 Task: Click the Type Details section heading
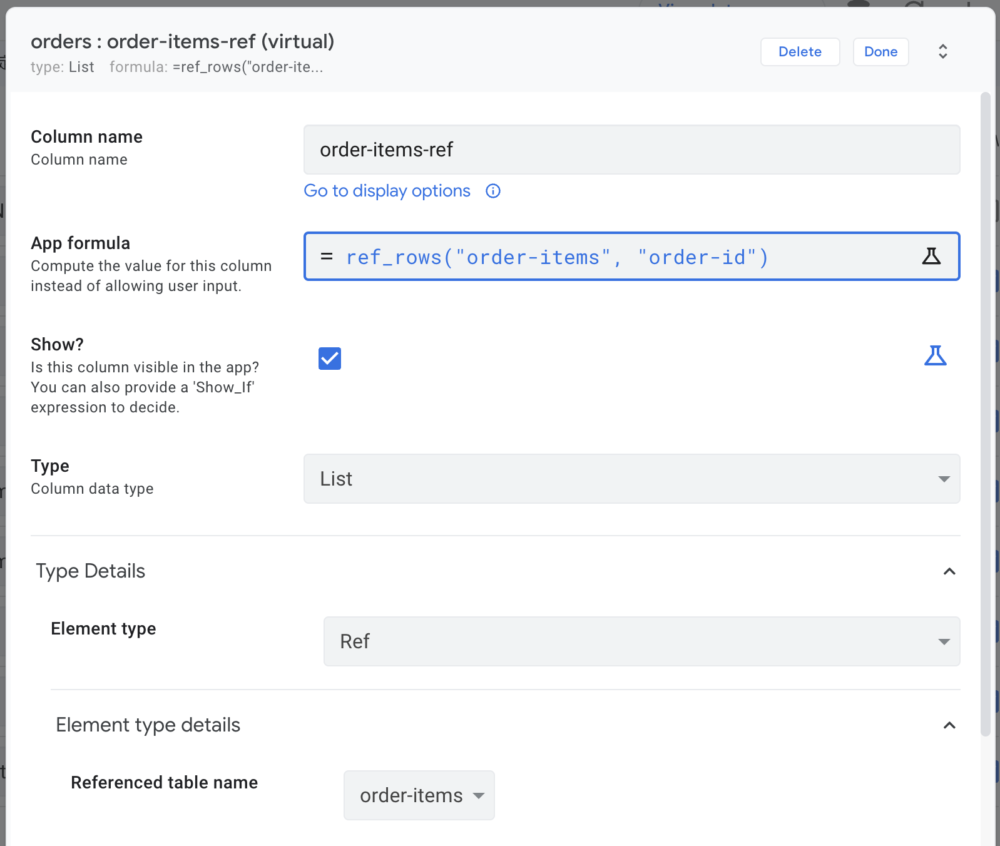tap(91, 571)
